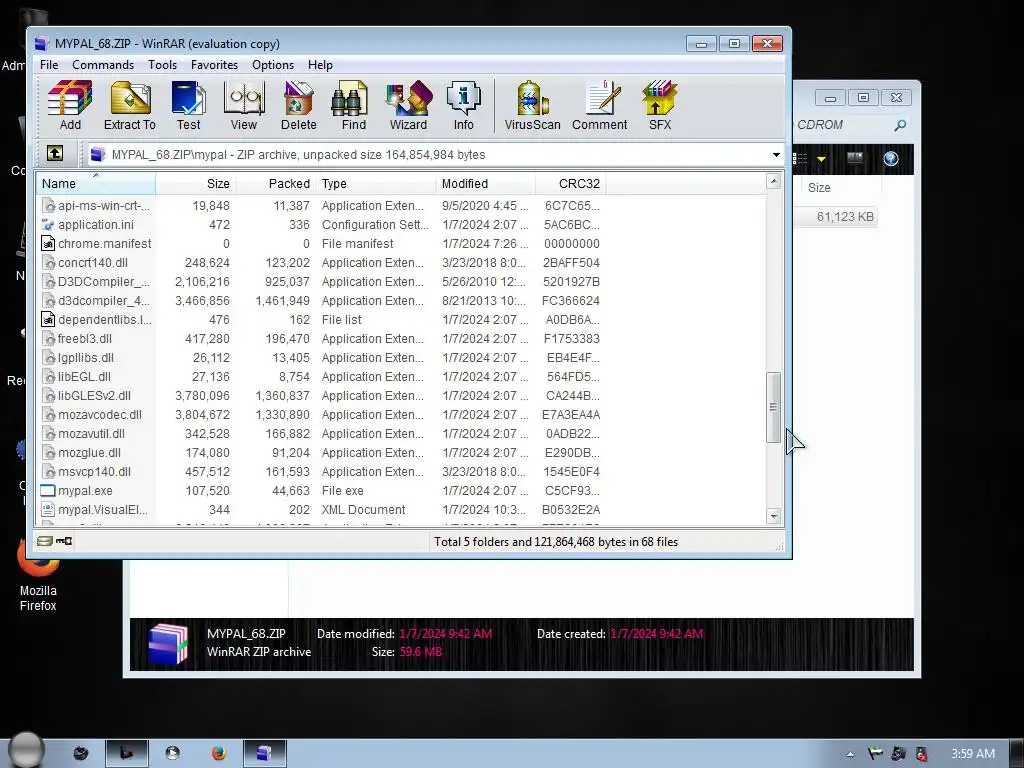1024x768 pixels.
Task: Click the MYPAL_68.ZIP archive thumbnail in details pane
Action: point(168,644)
